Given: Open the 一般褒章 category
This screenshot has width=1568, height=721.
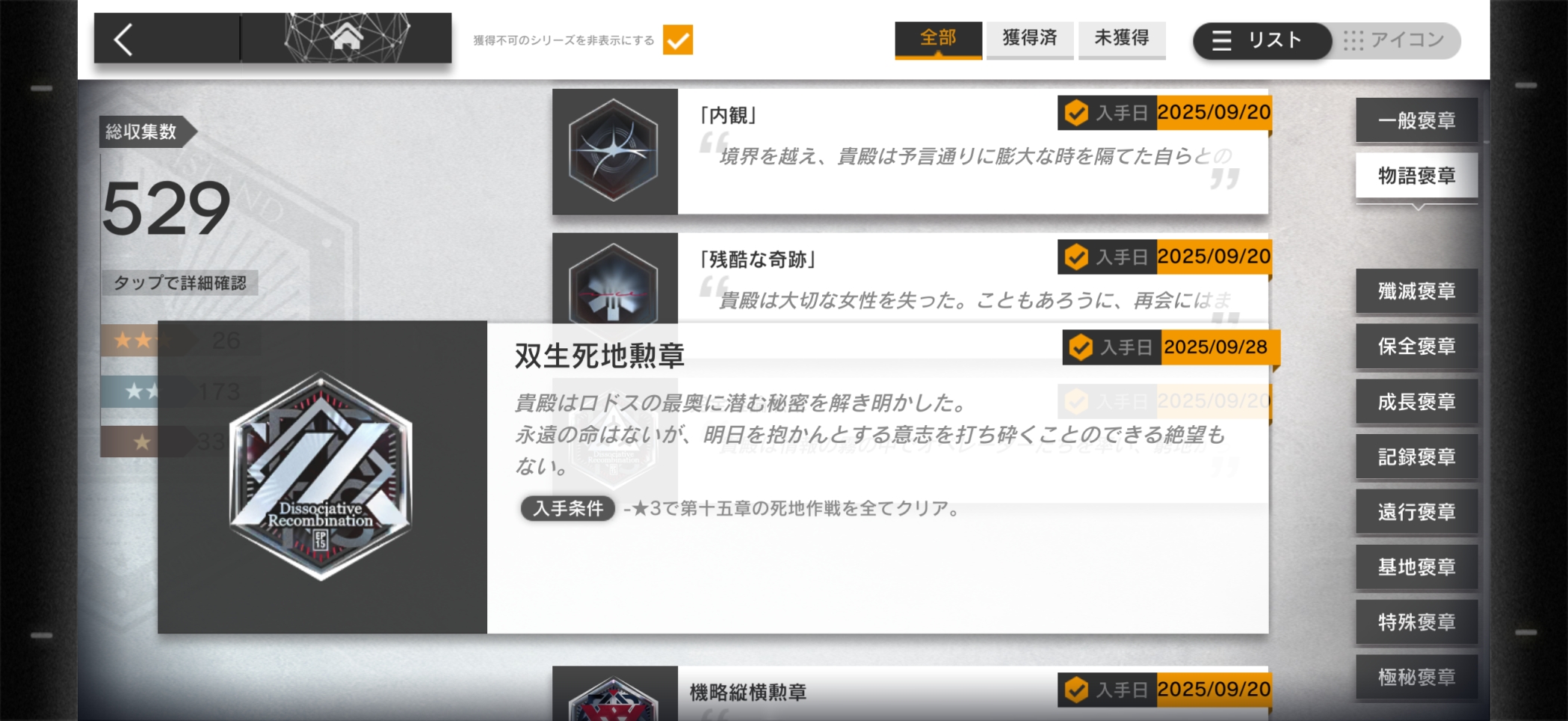Looking at the screenshot, I should pos(1417,120).
